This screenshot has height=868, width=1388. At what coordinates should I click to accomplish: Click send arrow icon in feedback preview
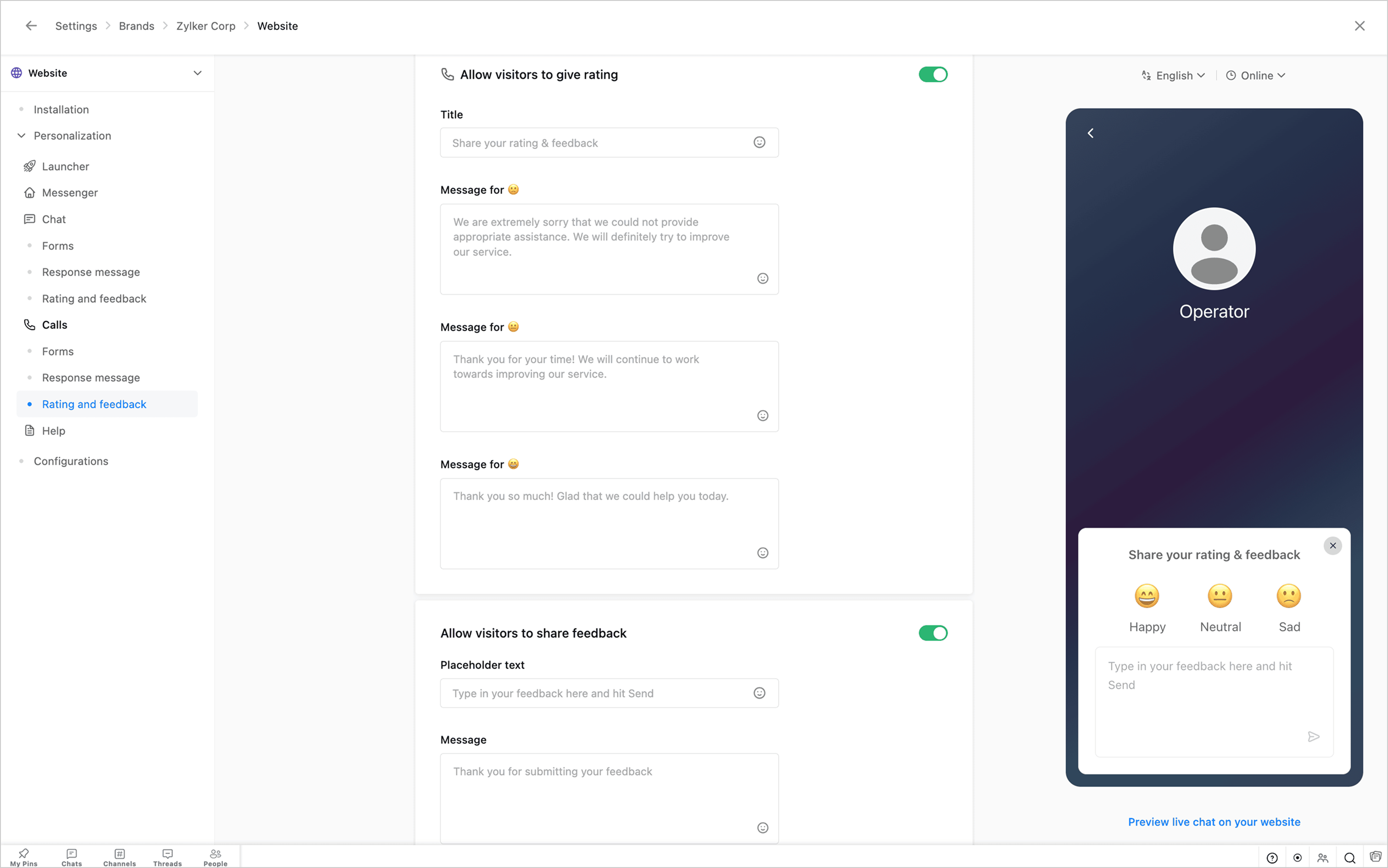coord(1313,737)
